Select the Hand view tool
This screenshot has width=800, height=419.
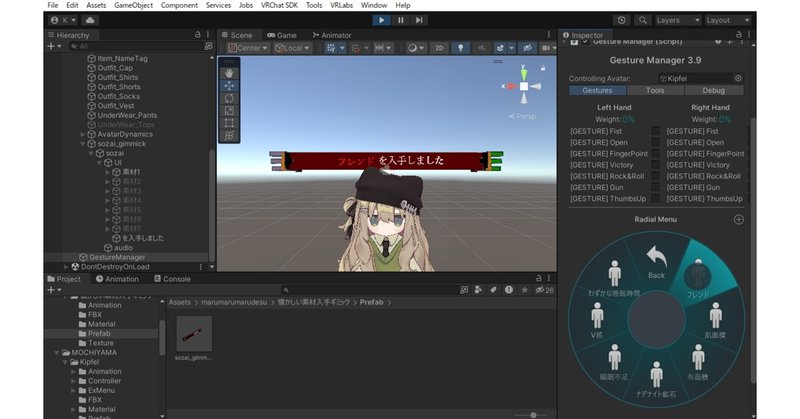coord(229,73)
